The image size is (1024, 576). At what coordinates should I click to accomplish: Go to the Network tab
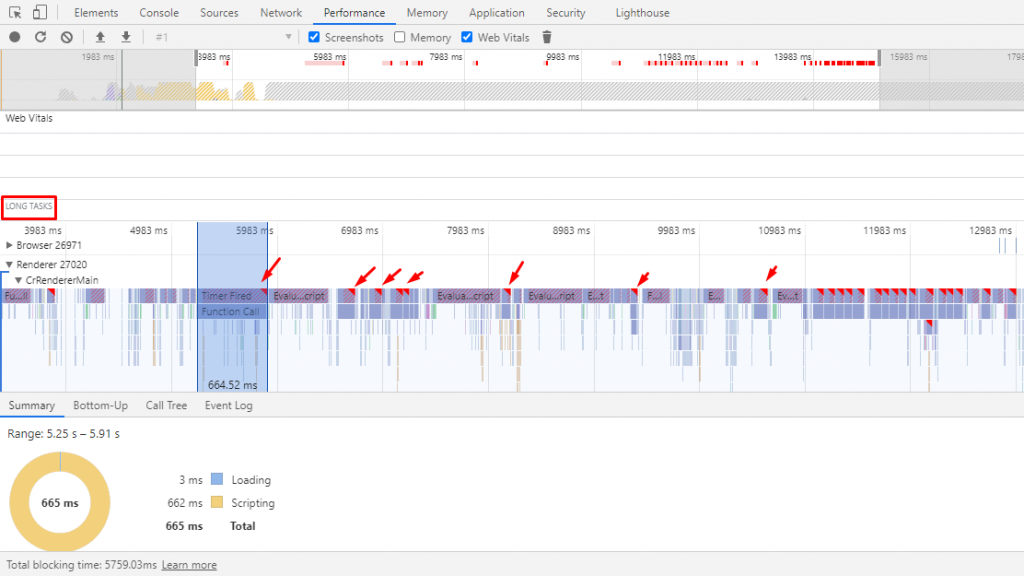tap(281, 12)
